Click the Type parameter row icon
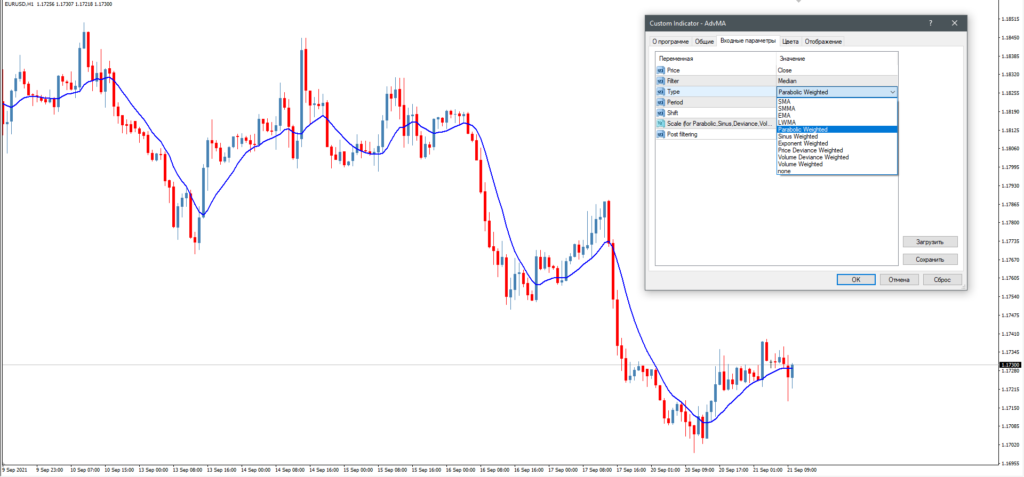Screen dimensions: 1024x477 [660, 91]
